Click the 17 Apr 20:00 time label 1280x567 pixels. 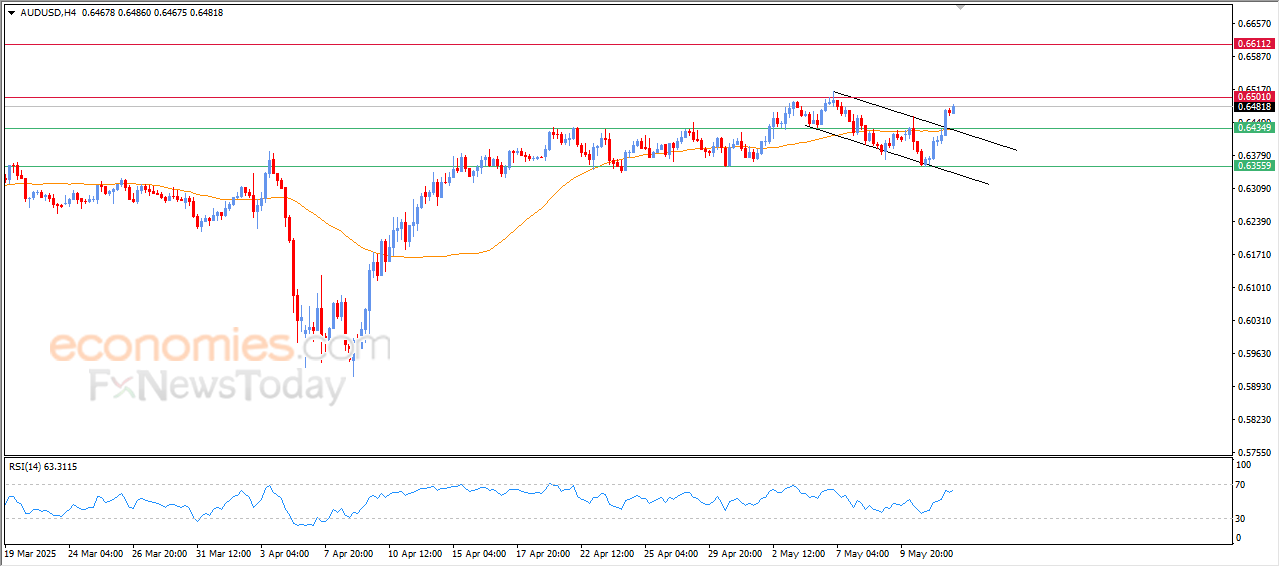[x=543, y=552]
